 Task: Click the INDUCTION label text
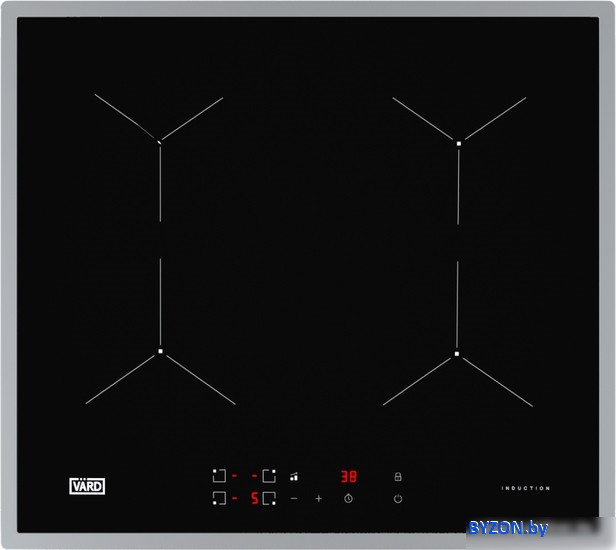pos(526,488)
